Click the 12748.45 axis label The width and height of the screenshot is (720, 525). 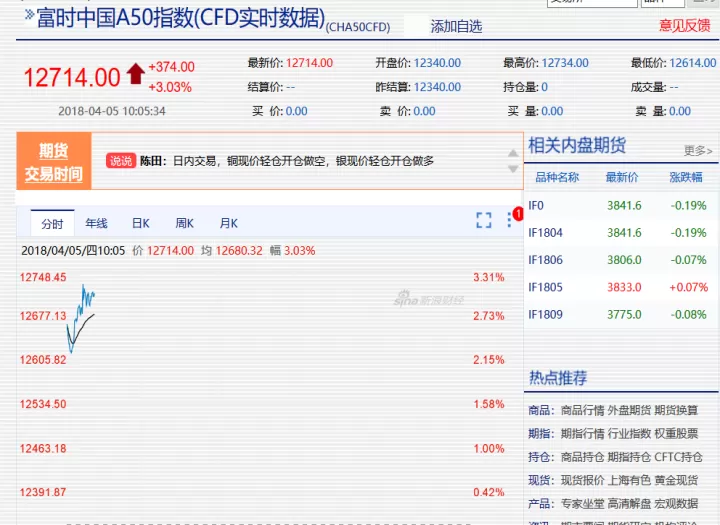[x=43, y=277]
